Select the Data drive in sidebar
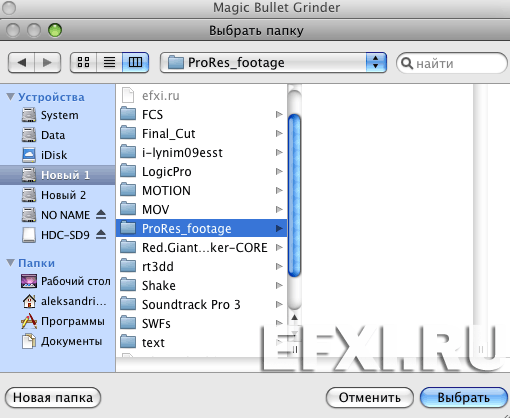The height and width of the screenshot is (418, 510). 57,135
